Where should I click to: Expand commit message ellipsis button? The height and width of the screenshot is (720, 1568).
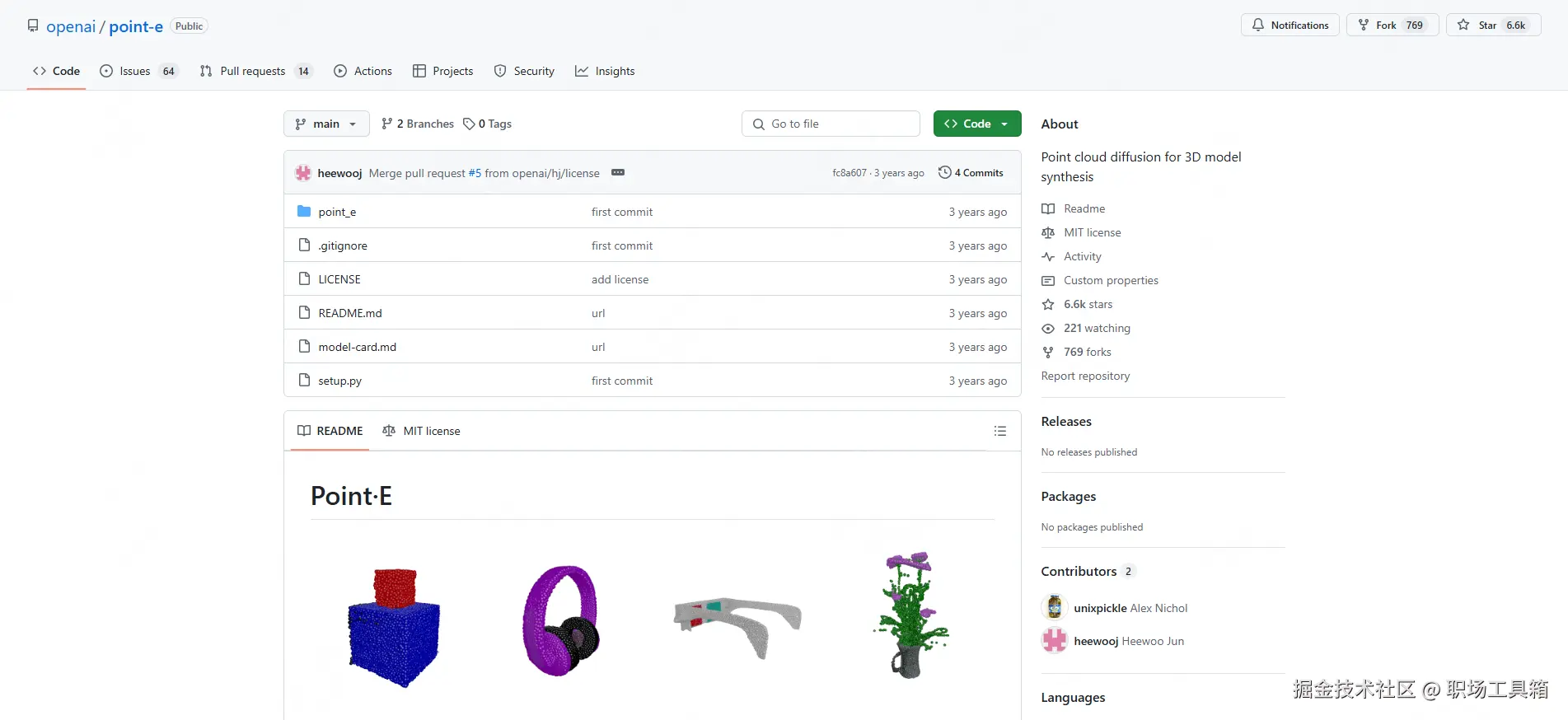pos(618,172)
